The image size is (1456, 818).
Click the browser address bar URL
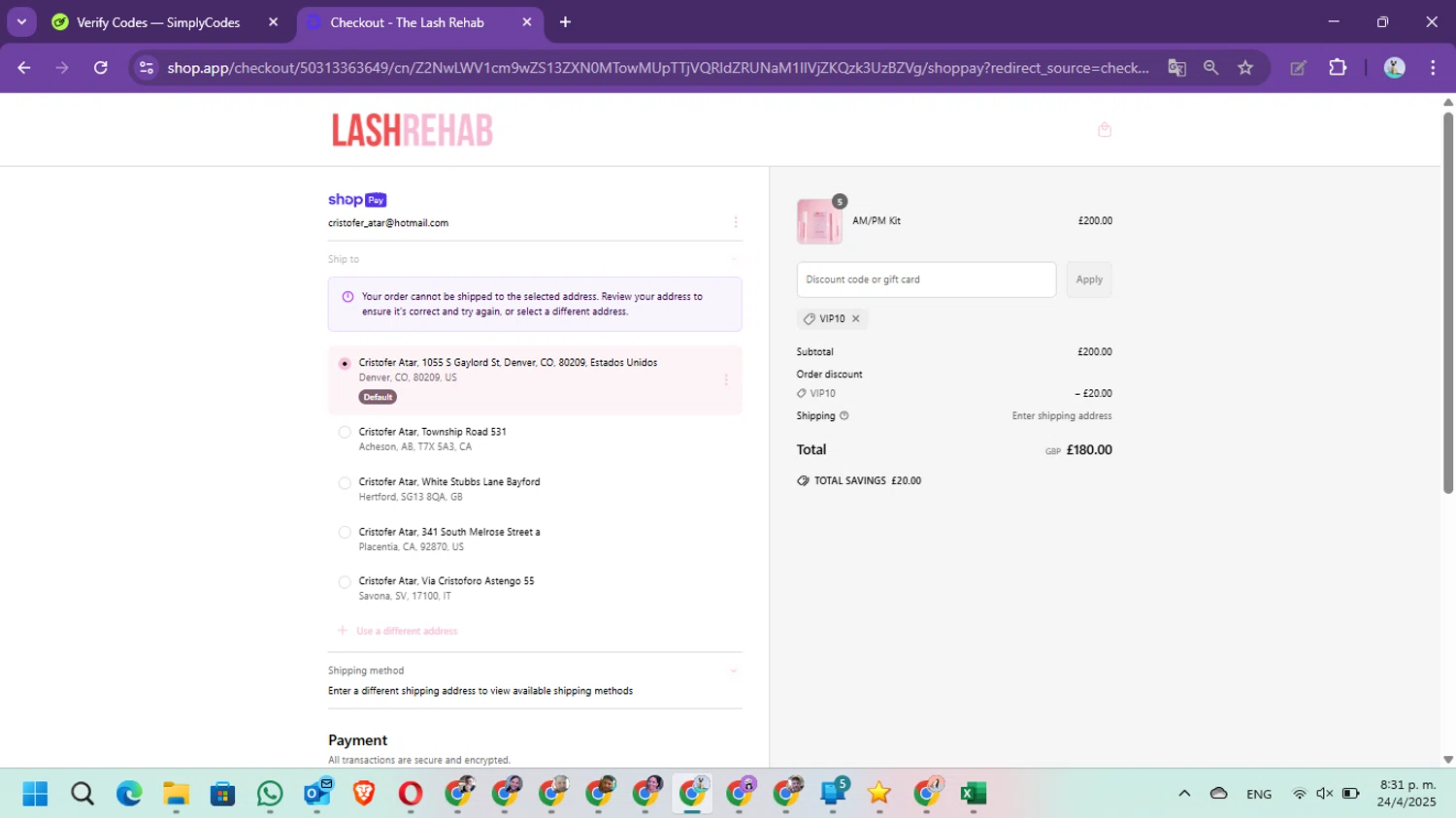click(x=658, y=68)
